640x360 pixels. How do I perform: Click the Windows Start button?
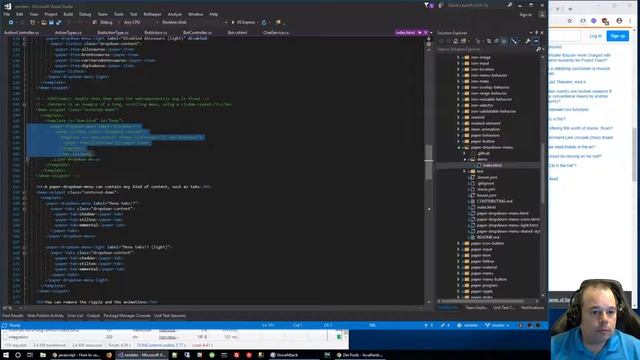pyautogui.click(x=6, y=355)
